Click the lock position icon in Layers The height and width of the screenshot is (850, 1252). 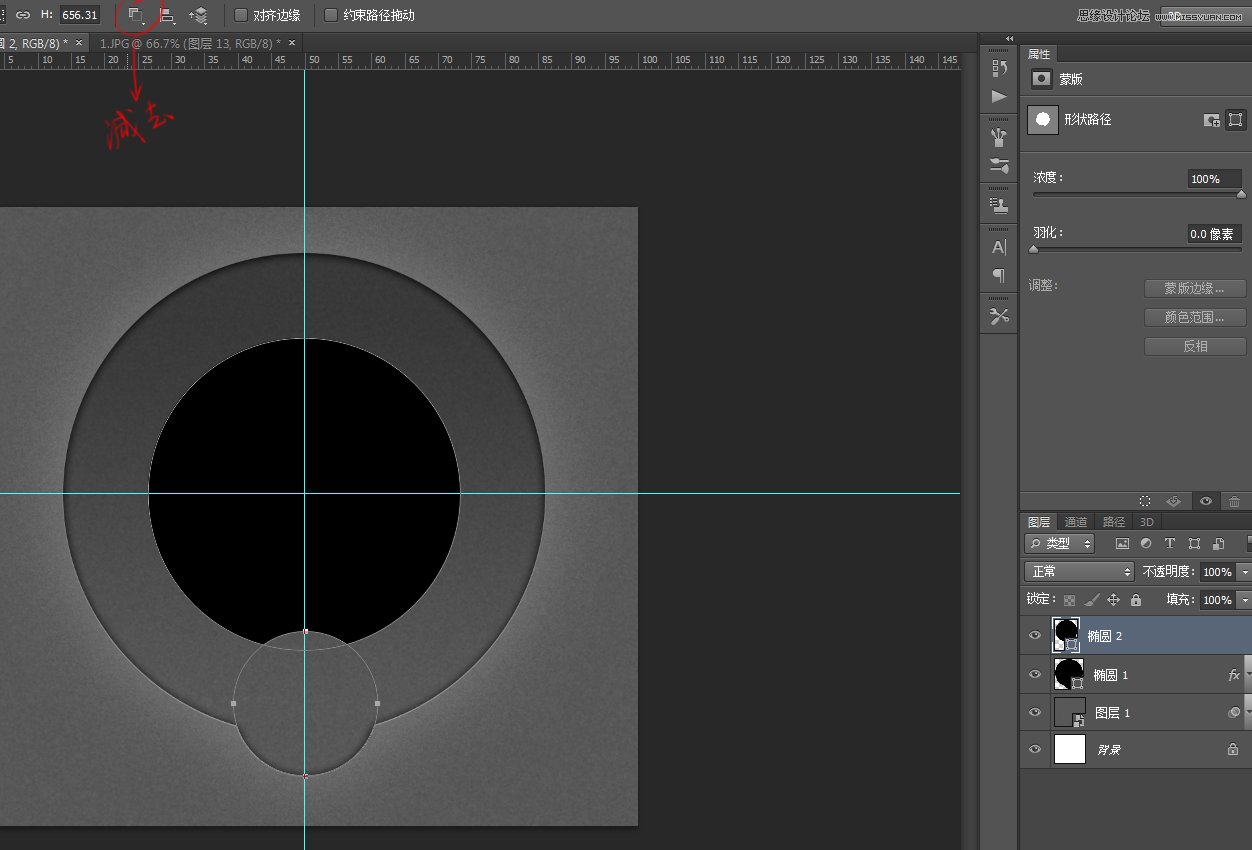pos(1113,600)
